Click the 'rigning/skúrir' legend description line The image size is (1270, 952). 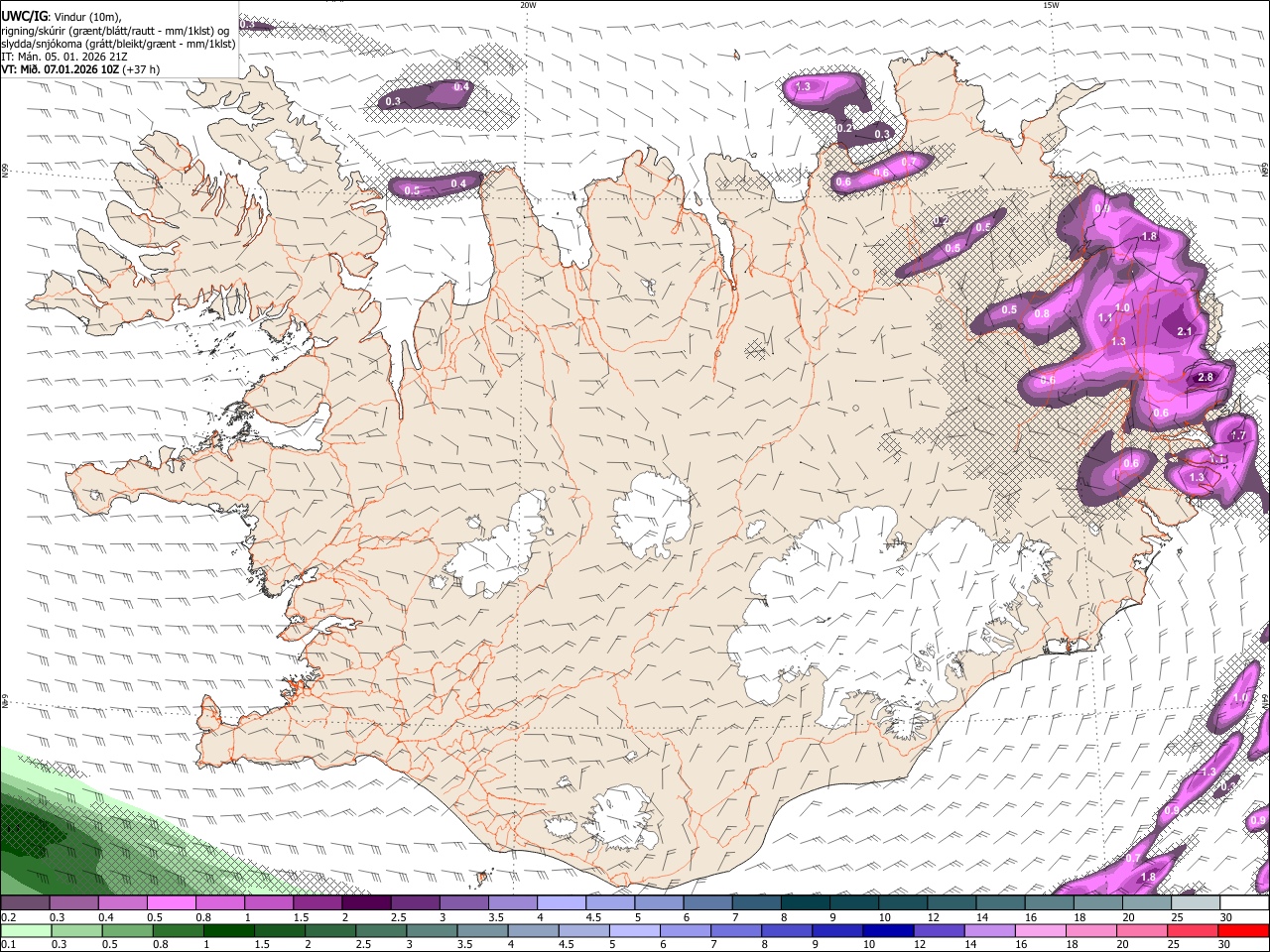(x=116, y=30)
